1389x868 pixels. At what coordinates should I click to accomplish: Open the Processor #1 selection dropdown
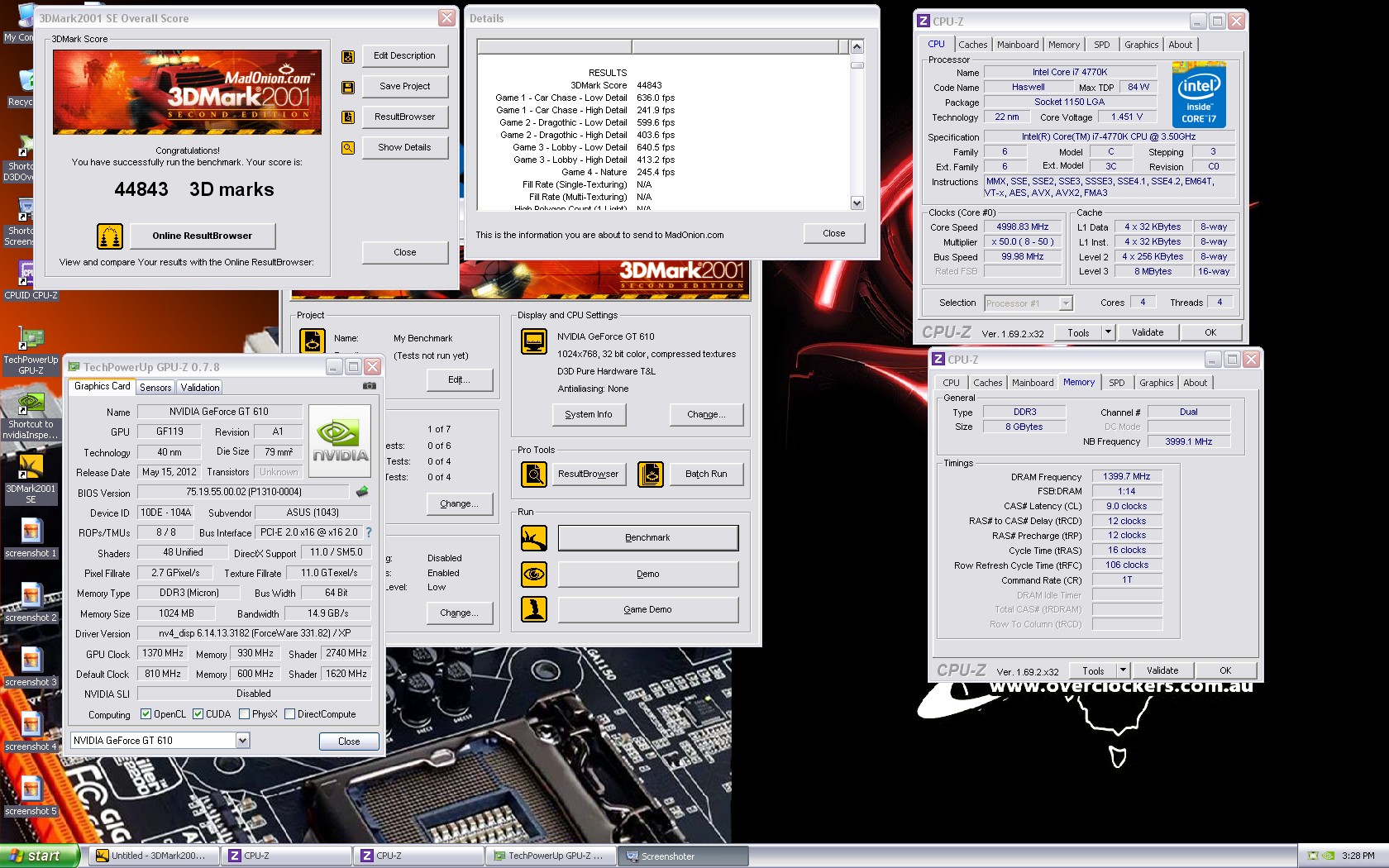point(1066,303)
